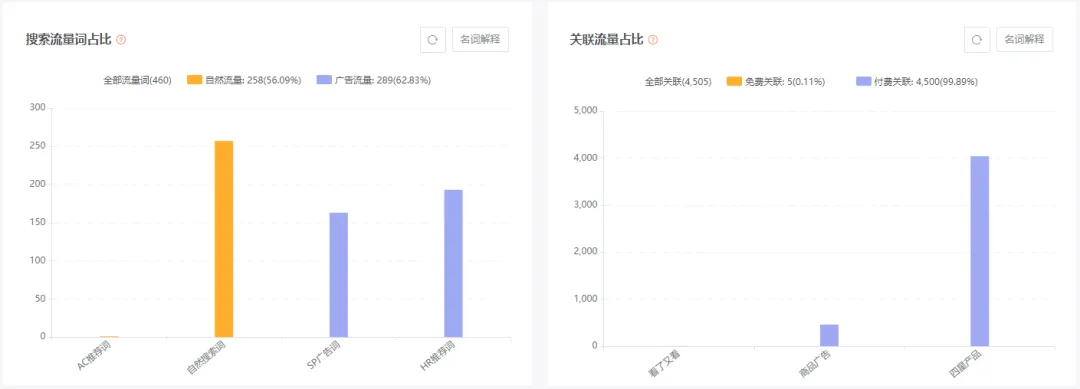
Task: Click the 商品广告 bar
Action: coord(829,335)
